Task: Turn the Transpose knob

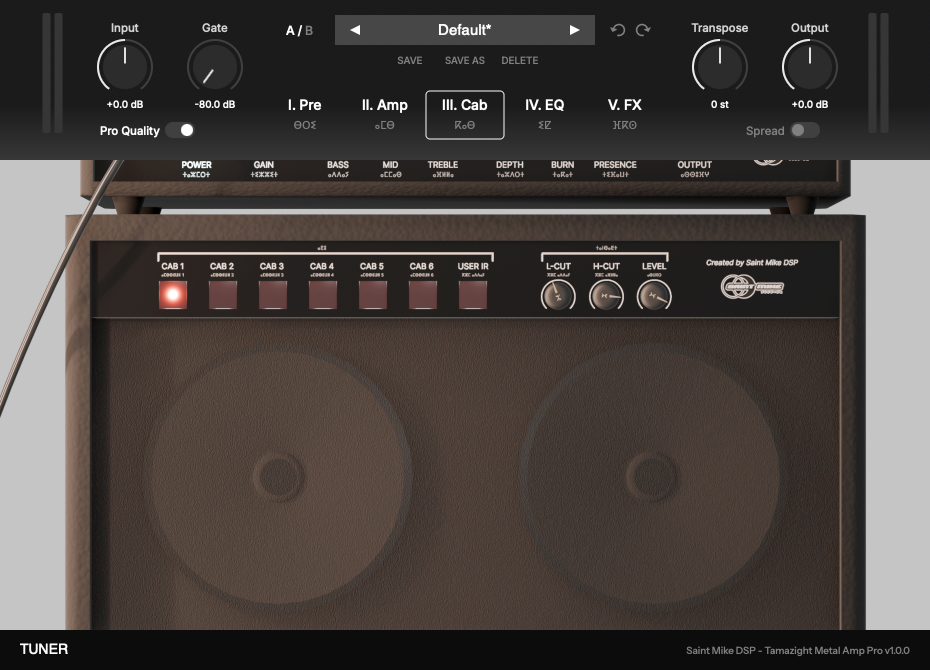Action: tap(719, 66)
